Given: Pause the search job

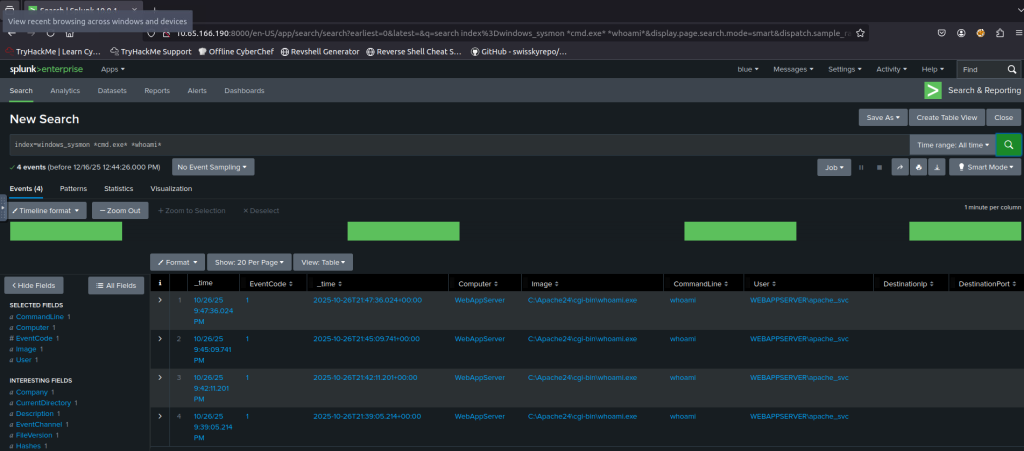Looking at the screenshot, I should 860,167.
